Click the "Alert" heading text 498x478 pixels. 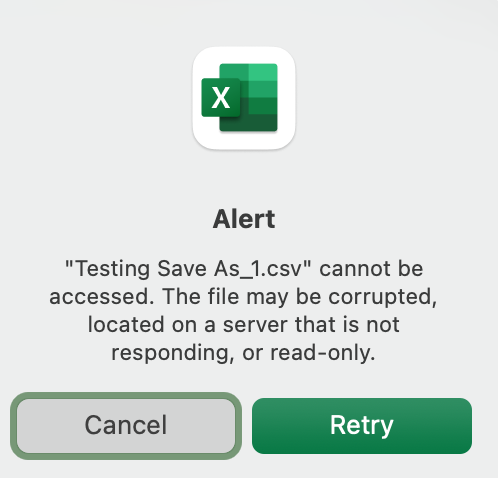pos(244,219)
